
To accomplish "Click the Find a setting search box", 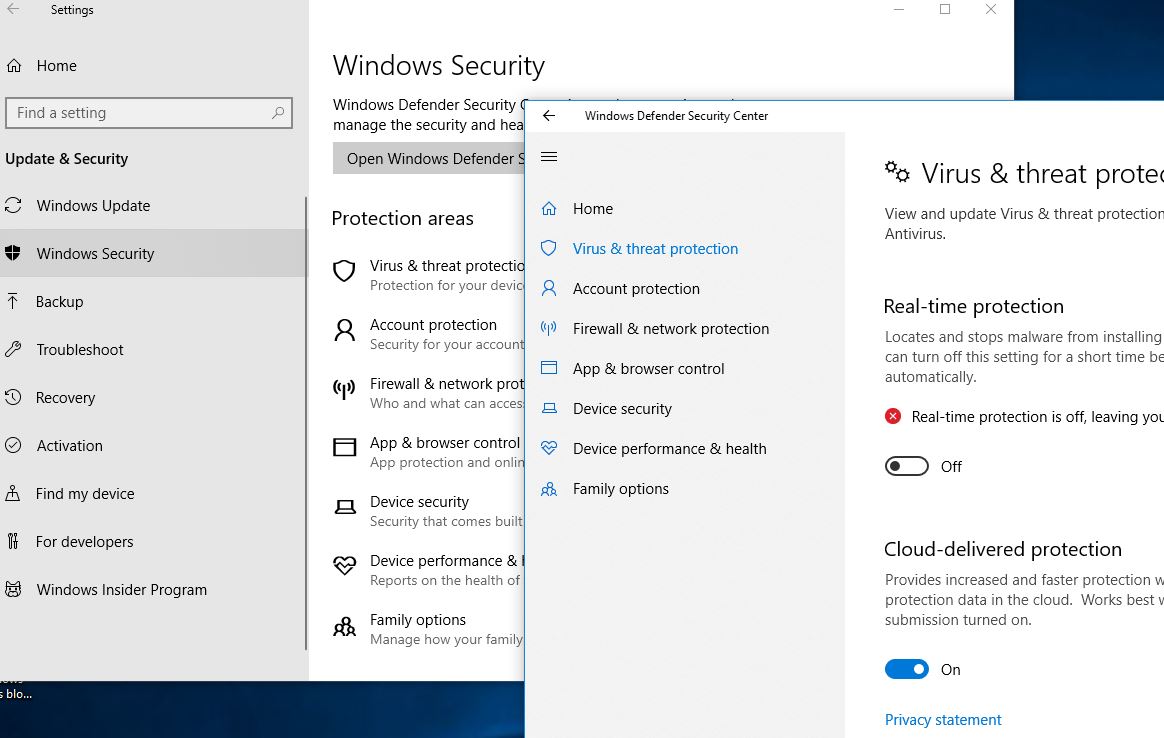I will pos(140,113).
